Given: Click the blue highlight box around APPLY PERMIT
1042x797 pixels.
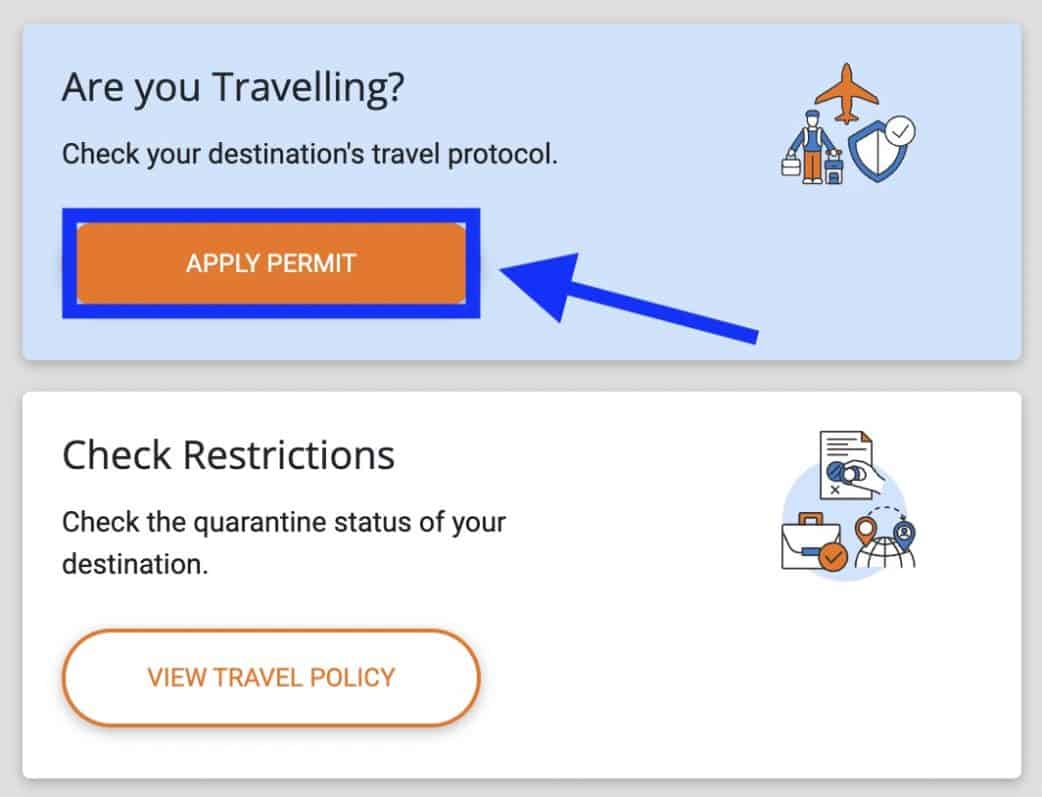Looking at the screenshot, I should [x=270, y=215].
